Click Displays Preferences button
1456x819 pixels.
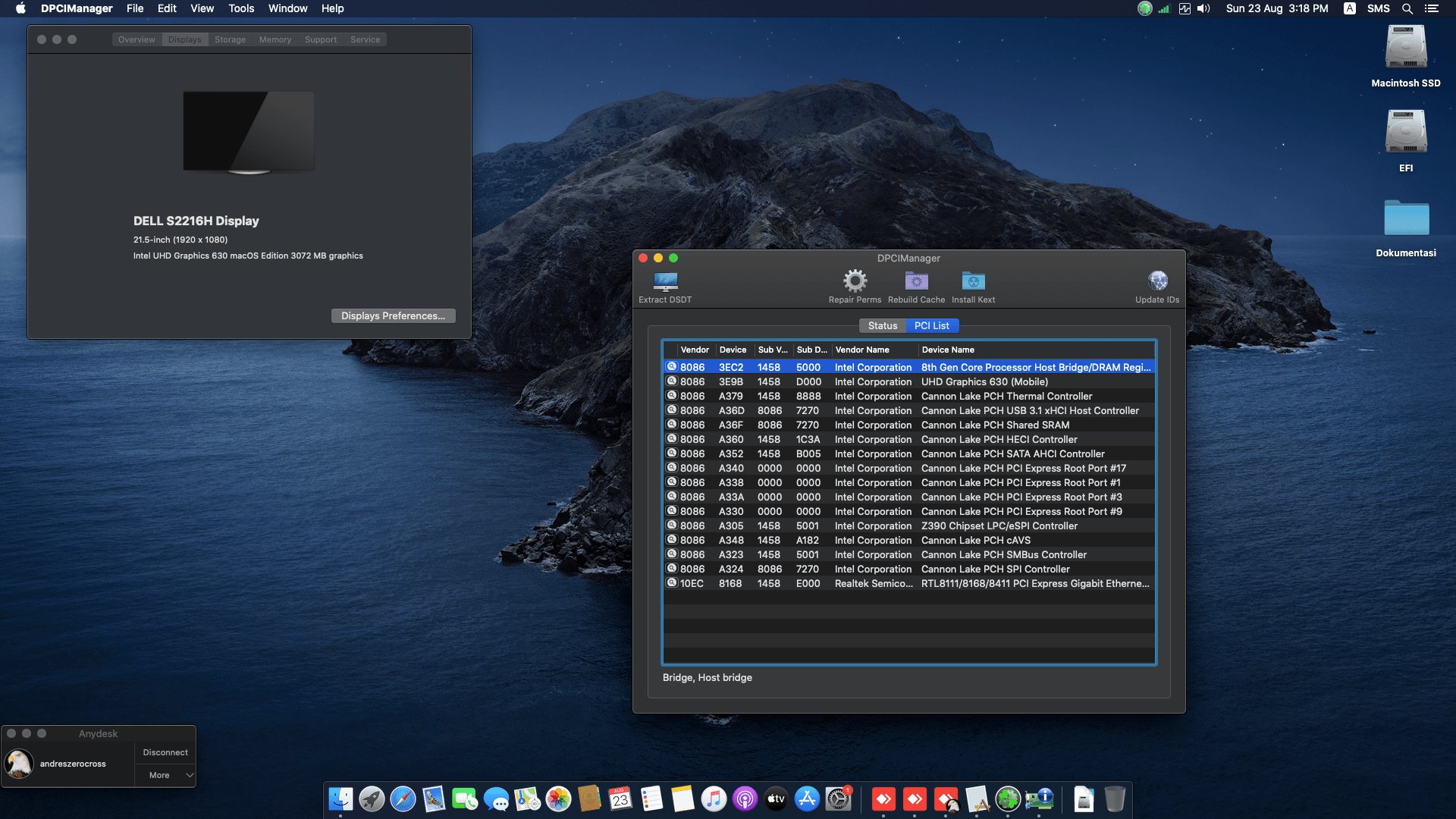point(393,315)
